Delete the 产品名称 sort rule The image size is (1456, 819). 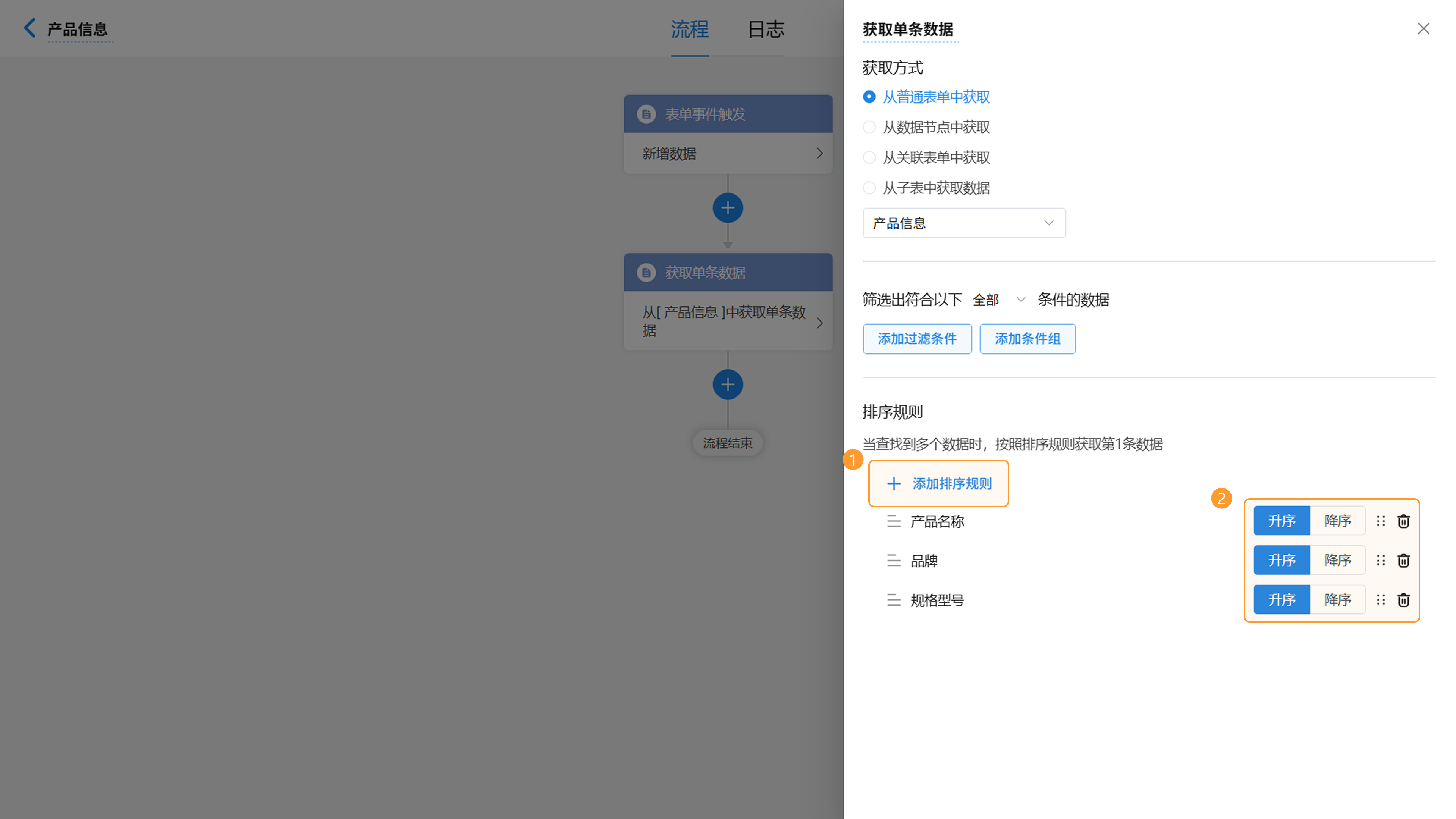1403,521
